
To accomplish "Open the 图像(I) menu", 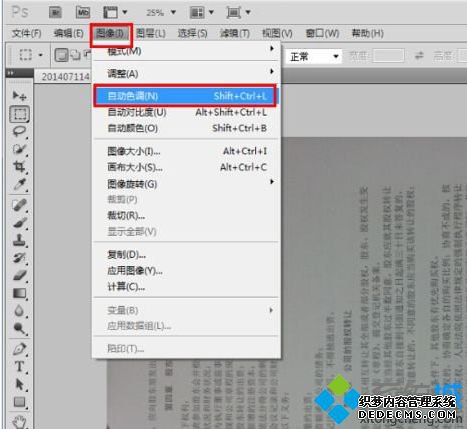I will tap(110, 33).
